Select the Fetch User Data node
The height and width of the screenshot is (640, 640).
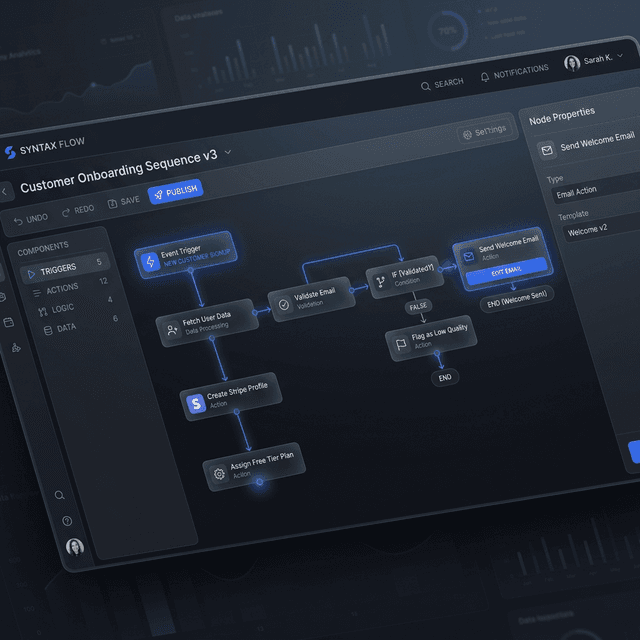[x=207, y=323]
